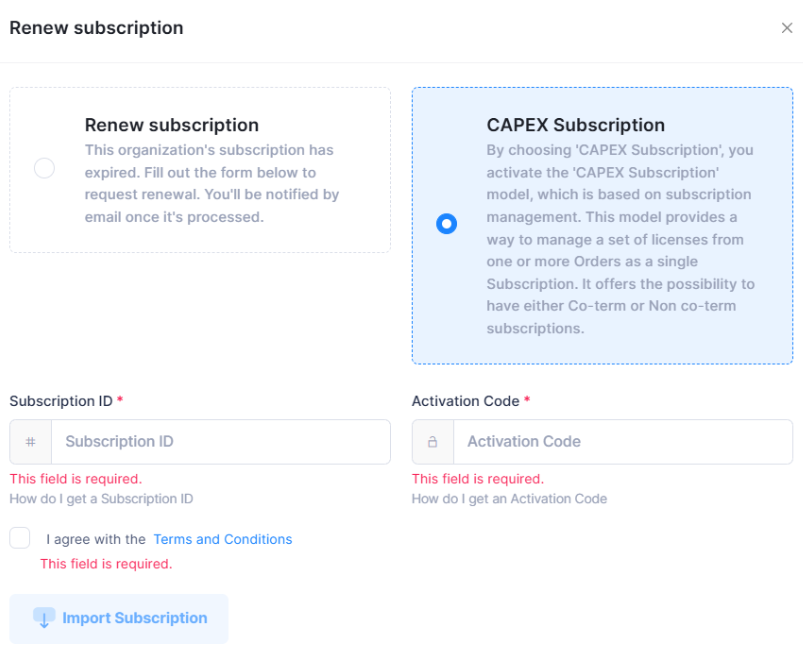Close the Renew subscription dialog
803x659 pixels.
point(786,28)
